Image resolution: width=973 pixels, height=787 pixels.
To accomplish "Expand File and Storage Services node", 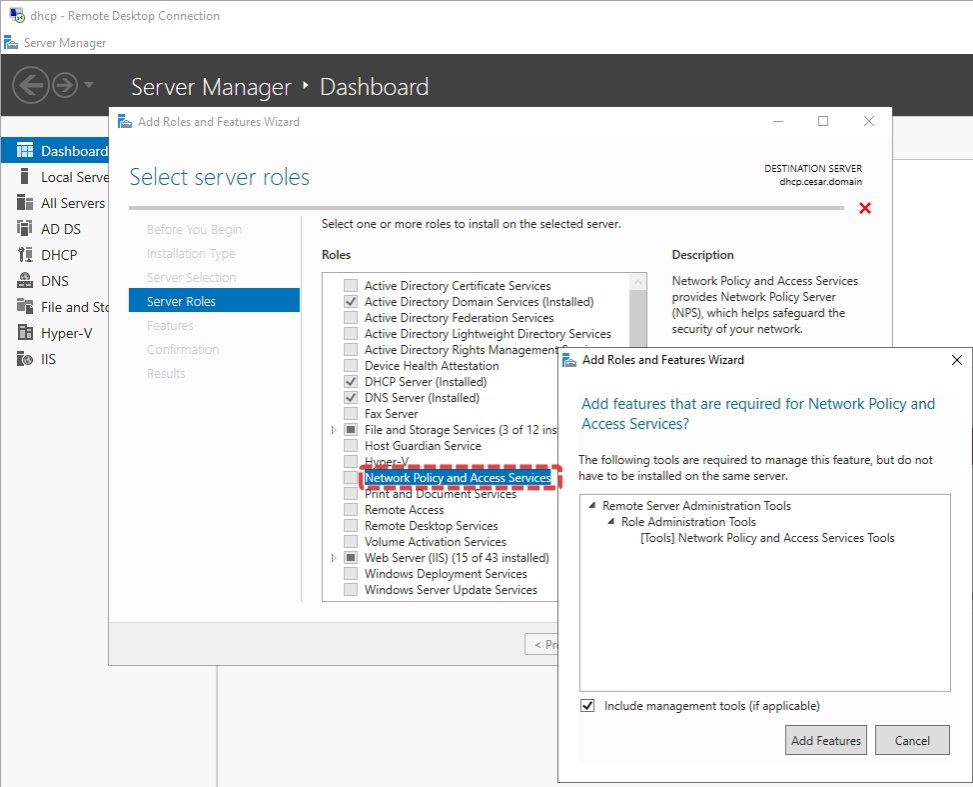I will pyautogui.click(x=334, y=430).
